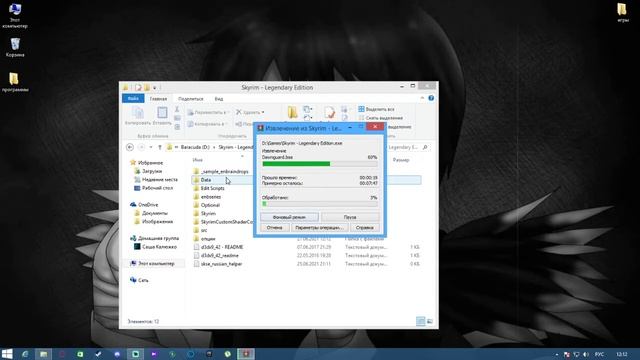Click the Up one level arrow
The height and width of the screenshot is (360, 640).
point(160,147)
